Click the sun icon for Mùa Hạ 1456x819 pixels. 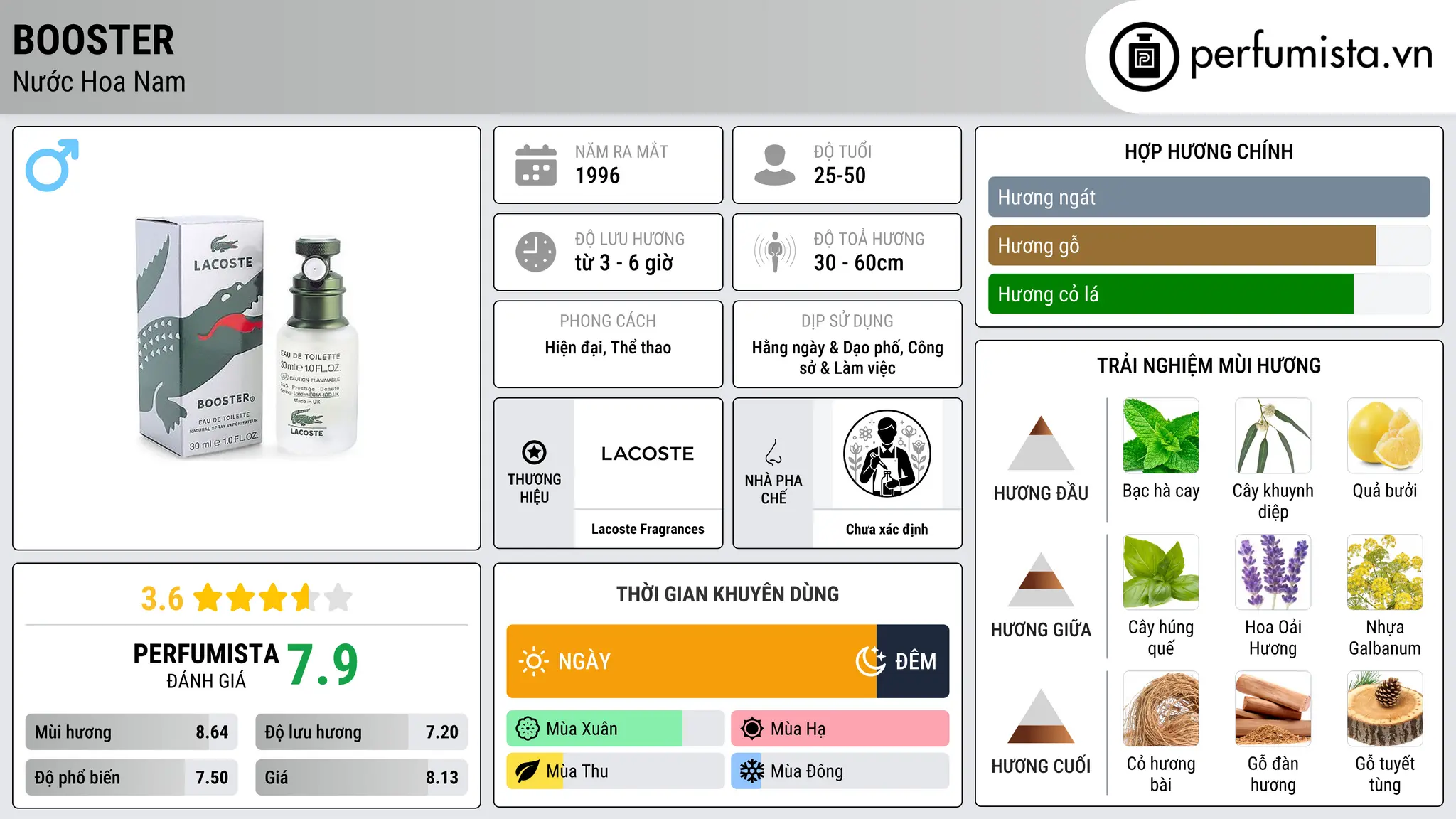(x=752, y=729)
